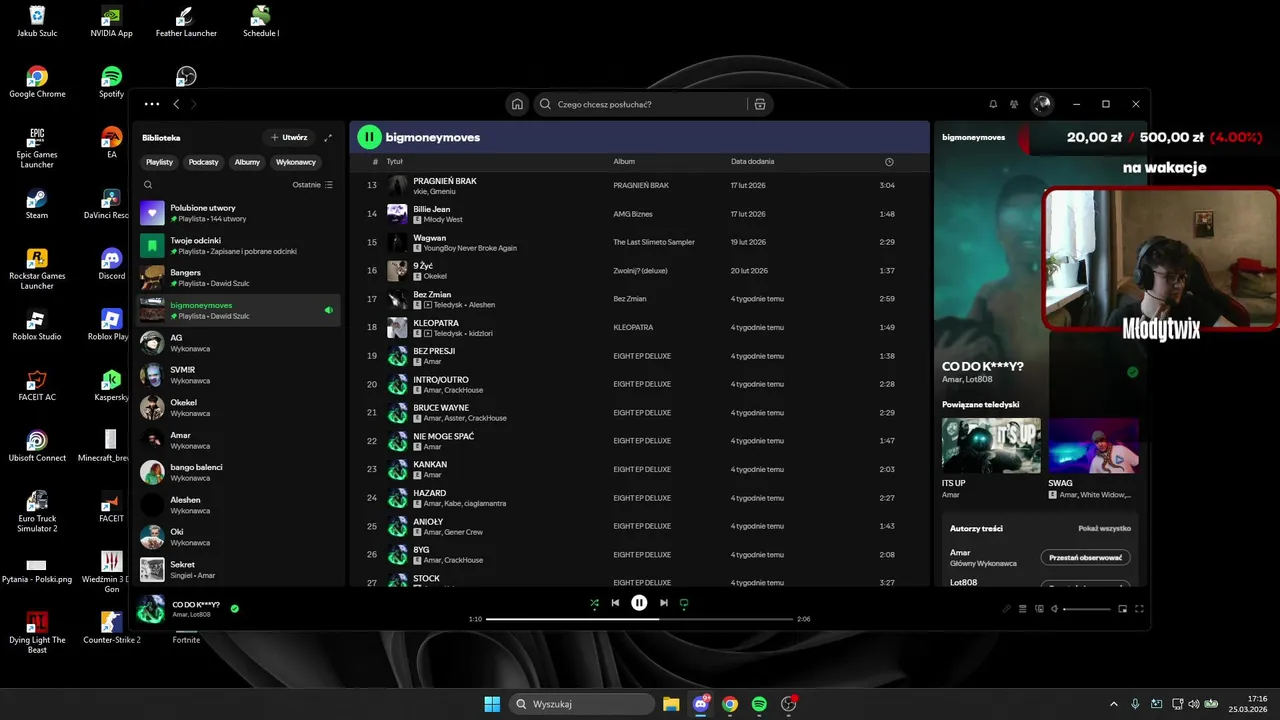Click the Utwórz create button
This screenshot has height=720, width=1280.
pyautogui.click(x=289, y=137)
